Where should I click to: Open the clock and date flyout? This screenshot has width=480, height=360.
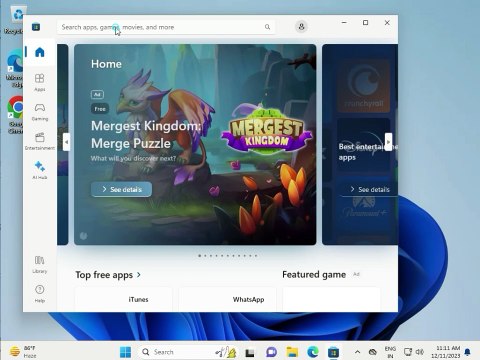tap(446, 352)
